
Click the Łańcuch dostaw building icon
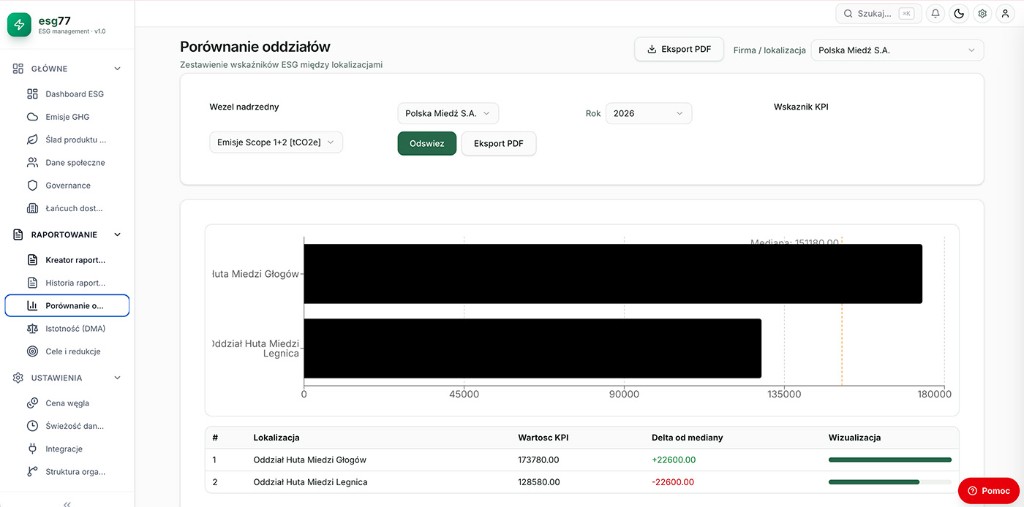pos(33,208)
